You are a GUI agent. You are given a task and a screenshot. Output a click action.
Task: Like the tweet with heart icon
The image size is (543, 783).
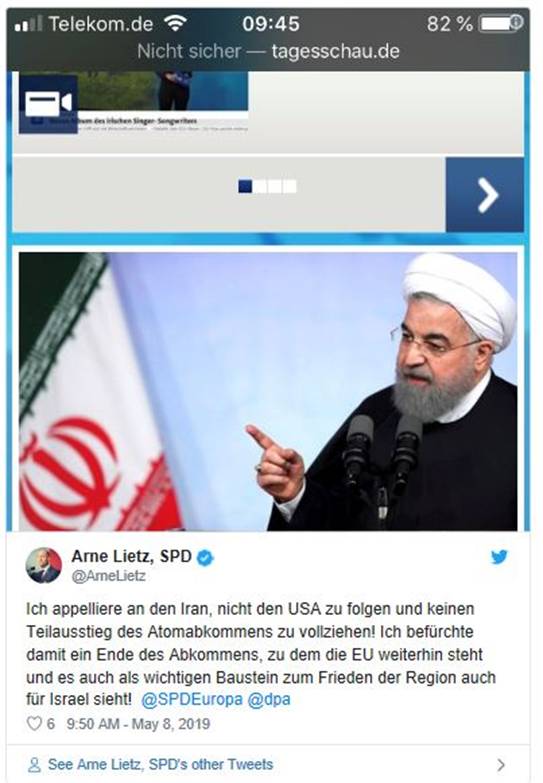point(34,724)
